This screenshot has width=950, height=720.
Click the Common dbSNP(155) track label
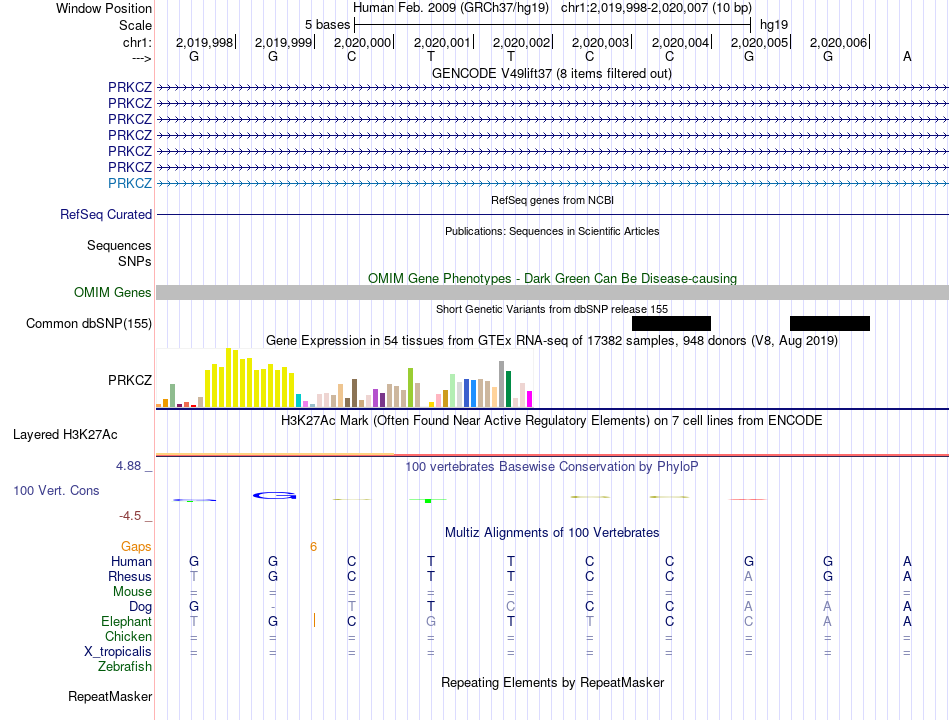(x=89, y=324)
